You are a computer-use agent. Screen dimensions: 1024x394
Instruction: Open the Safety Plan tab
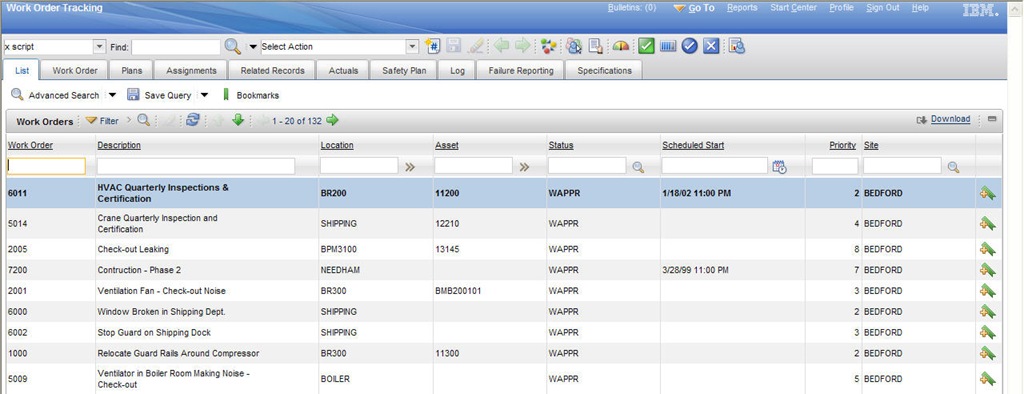click(404, 71)
